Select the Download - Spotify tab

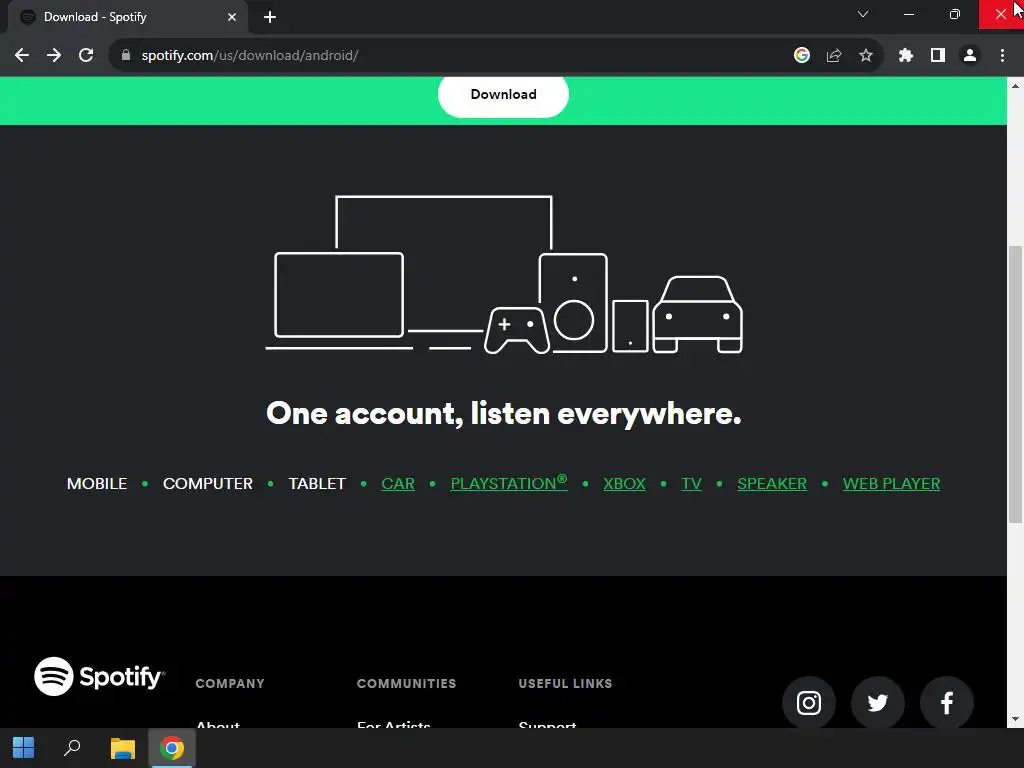tap(127, 17)
